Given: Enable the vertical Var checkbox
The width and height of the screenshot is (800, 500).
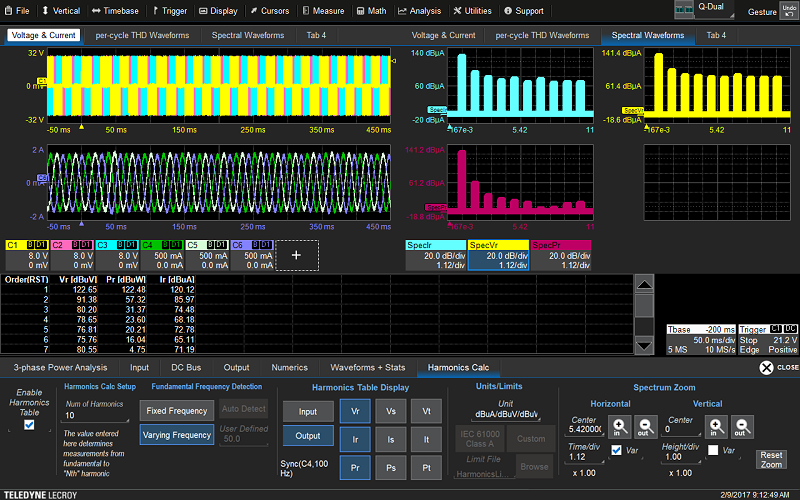Looking at the screenshot, I should tap(712, 451).
